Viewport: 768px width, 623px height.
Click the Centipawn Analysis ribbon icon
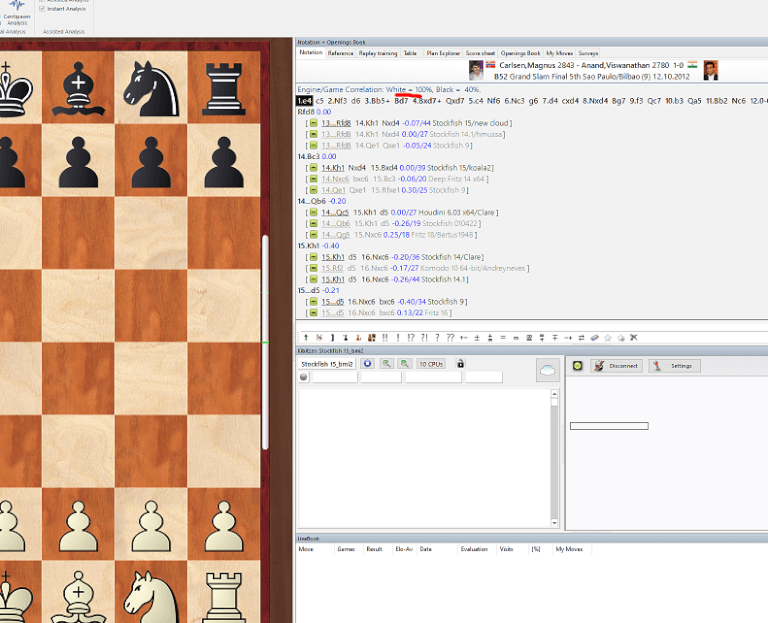click(x=17, y=13)
